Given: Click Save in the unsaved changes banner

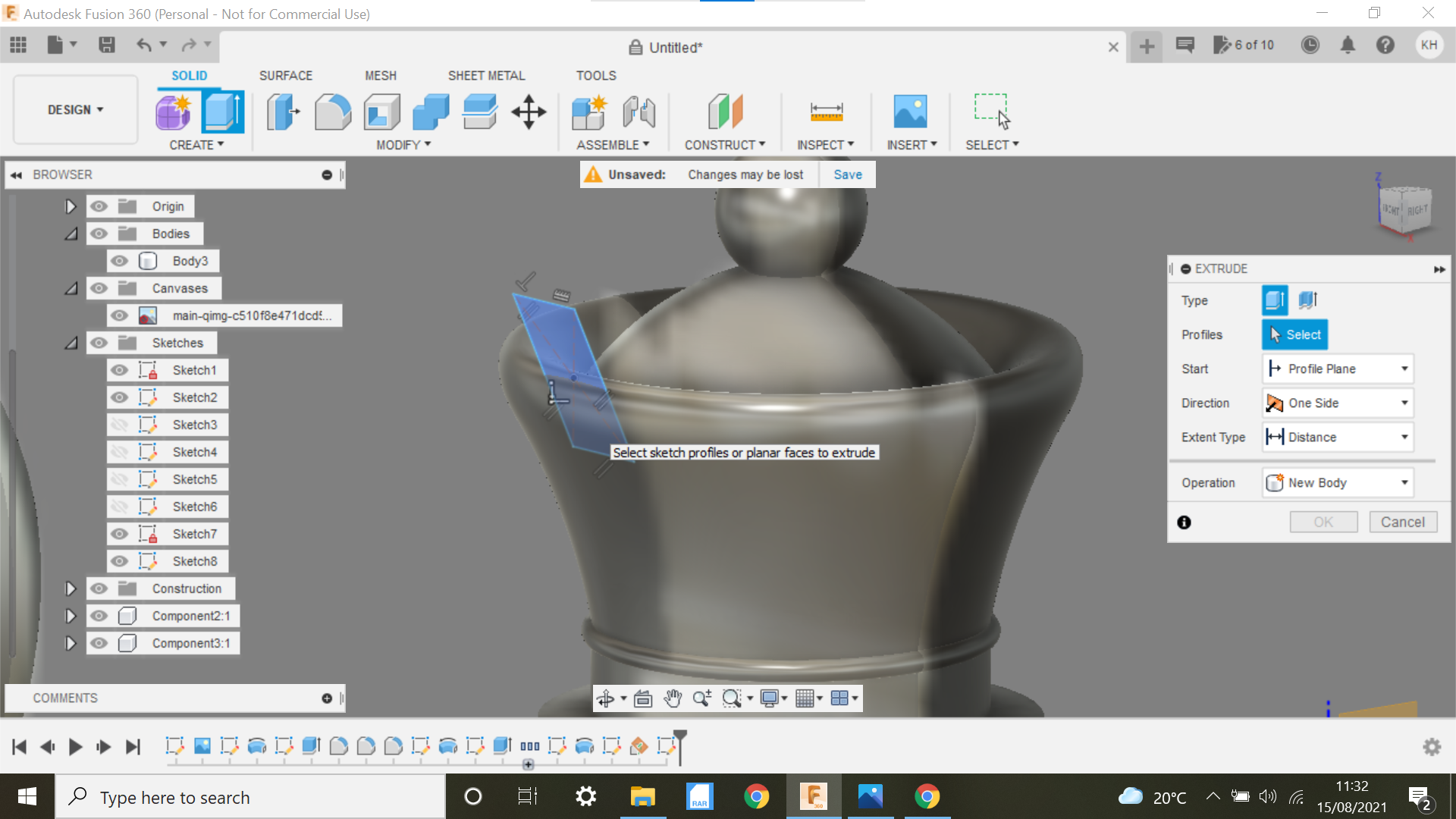Looking at the screenshot, I should pos(847,174).
